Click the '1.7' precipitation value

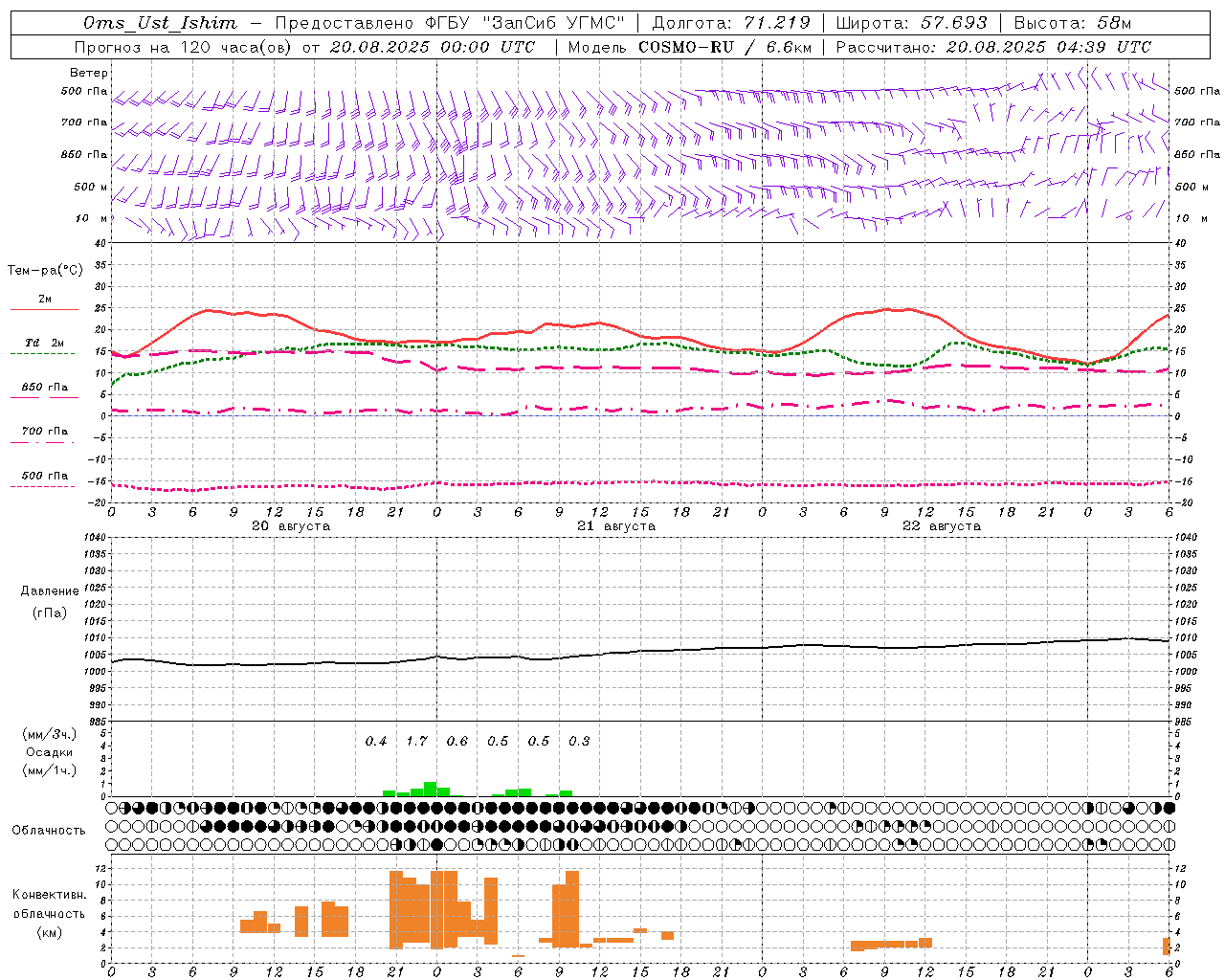416,742
